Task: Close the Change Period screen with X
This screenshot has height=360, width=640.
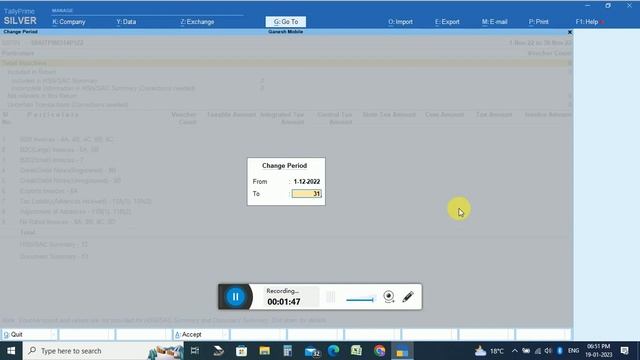Action: (570, 32)
